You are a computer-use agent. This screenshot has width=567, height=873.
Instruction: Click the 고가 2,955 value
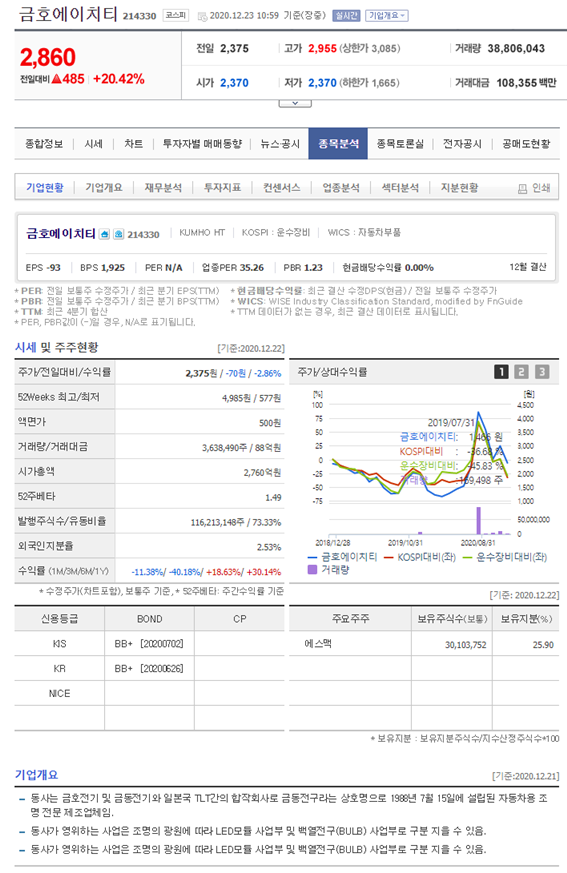322,48
